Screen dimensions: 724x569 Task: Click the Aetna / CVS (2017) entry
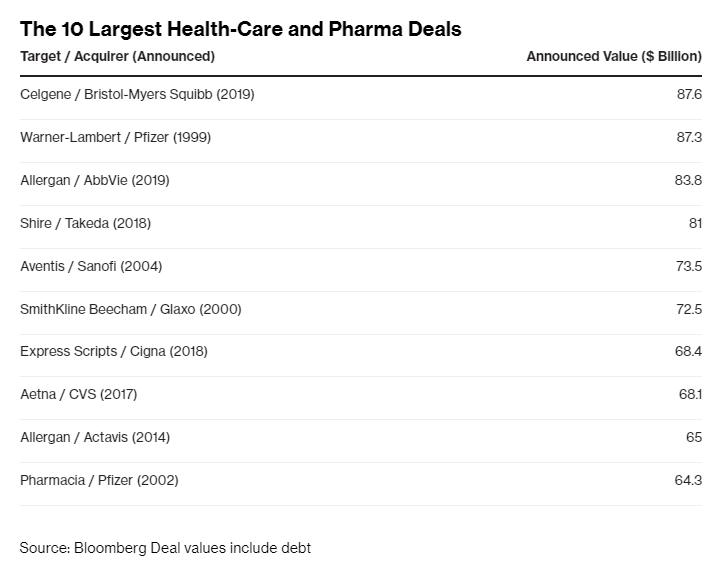coord(79,394)
